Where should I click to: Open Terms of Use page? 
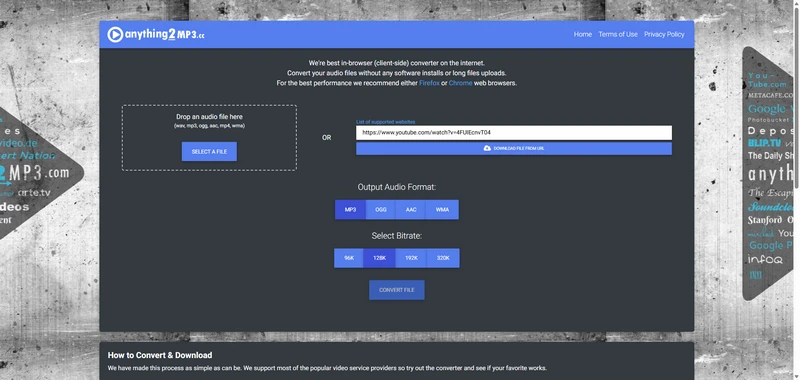[x=618, y=34]
